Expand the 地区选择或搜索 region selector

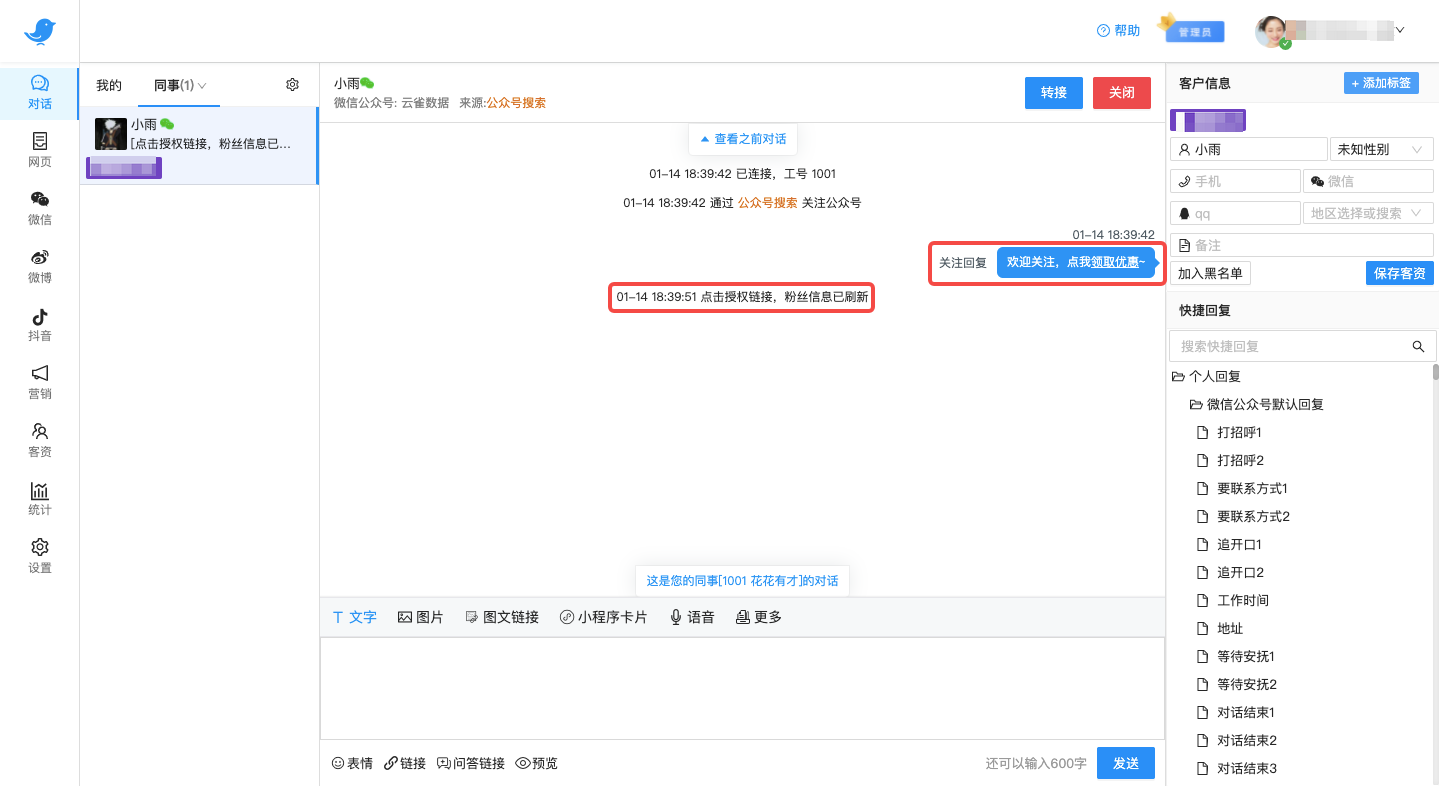point(1368,212)
